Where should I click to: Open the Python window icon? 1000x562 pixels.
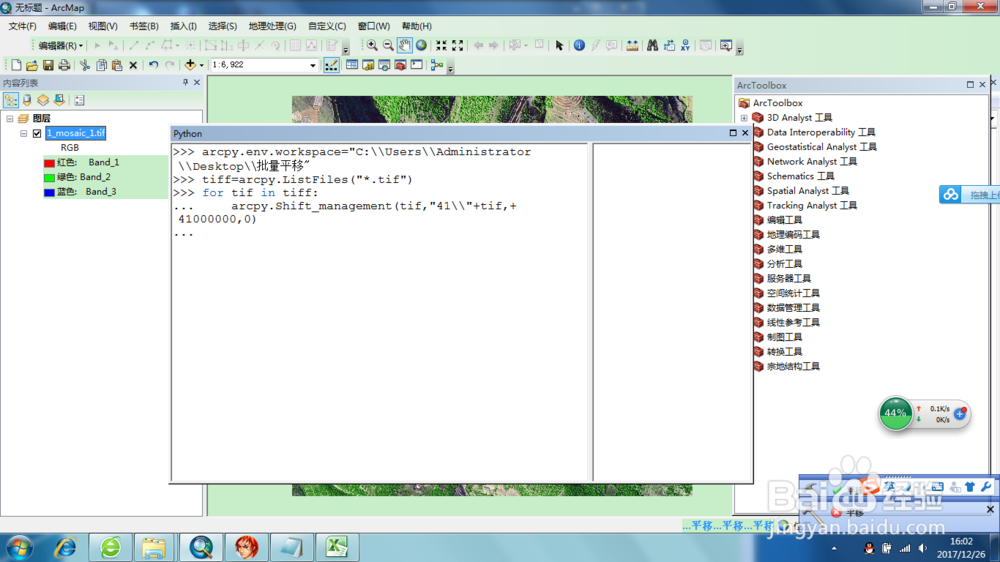point(416,65)
